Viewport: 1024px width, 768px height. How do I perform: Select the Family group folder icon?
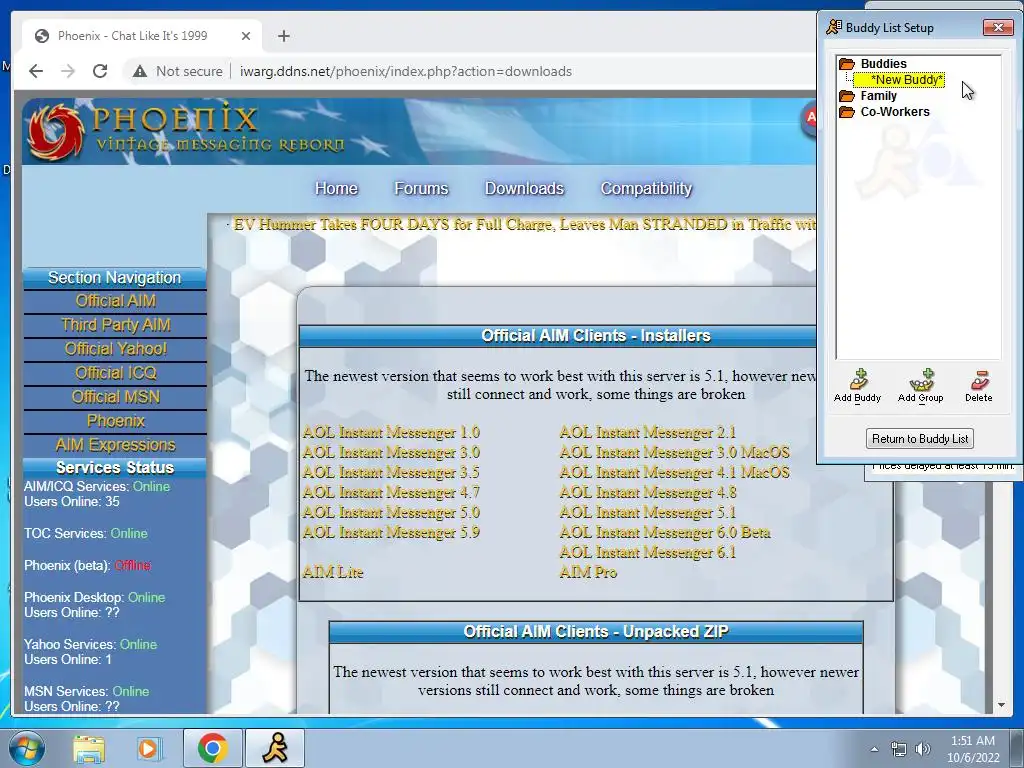click(847, 95)
